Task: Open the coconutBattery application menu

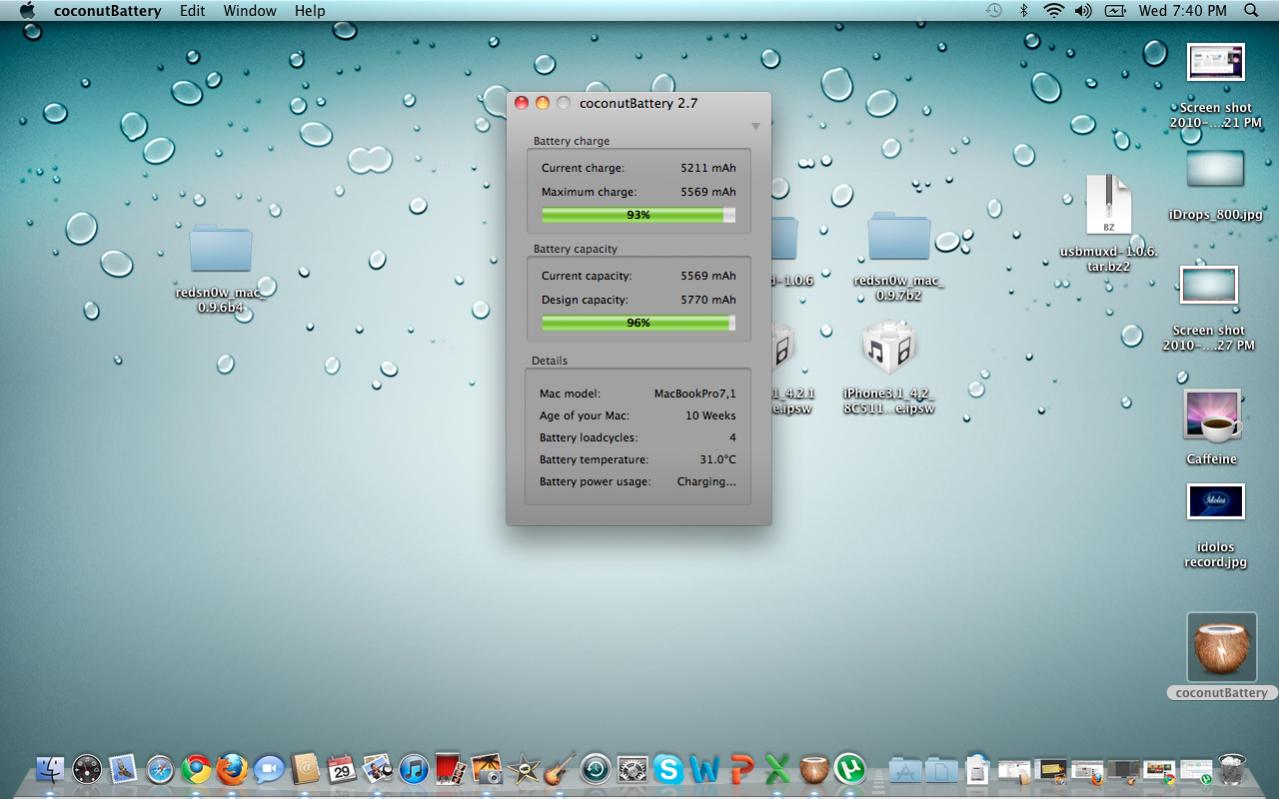Action: [108, 10]
